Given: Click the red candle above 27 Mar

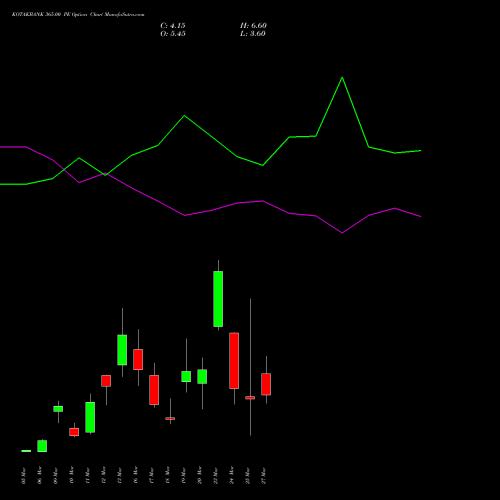Looking at the screenshot, I should click(266, 384).
